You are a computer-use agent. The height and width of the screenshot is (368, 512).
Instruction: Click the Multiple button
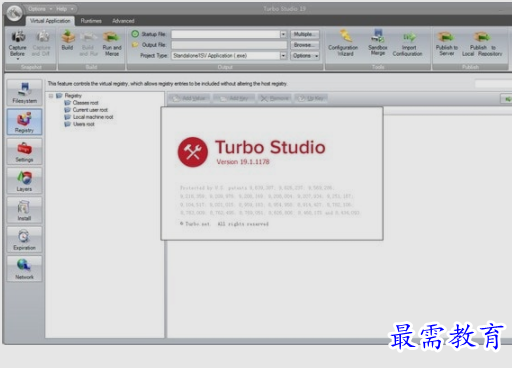(305, 34)
